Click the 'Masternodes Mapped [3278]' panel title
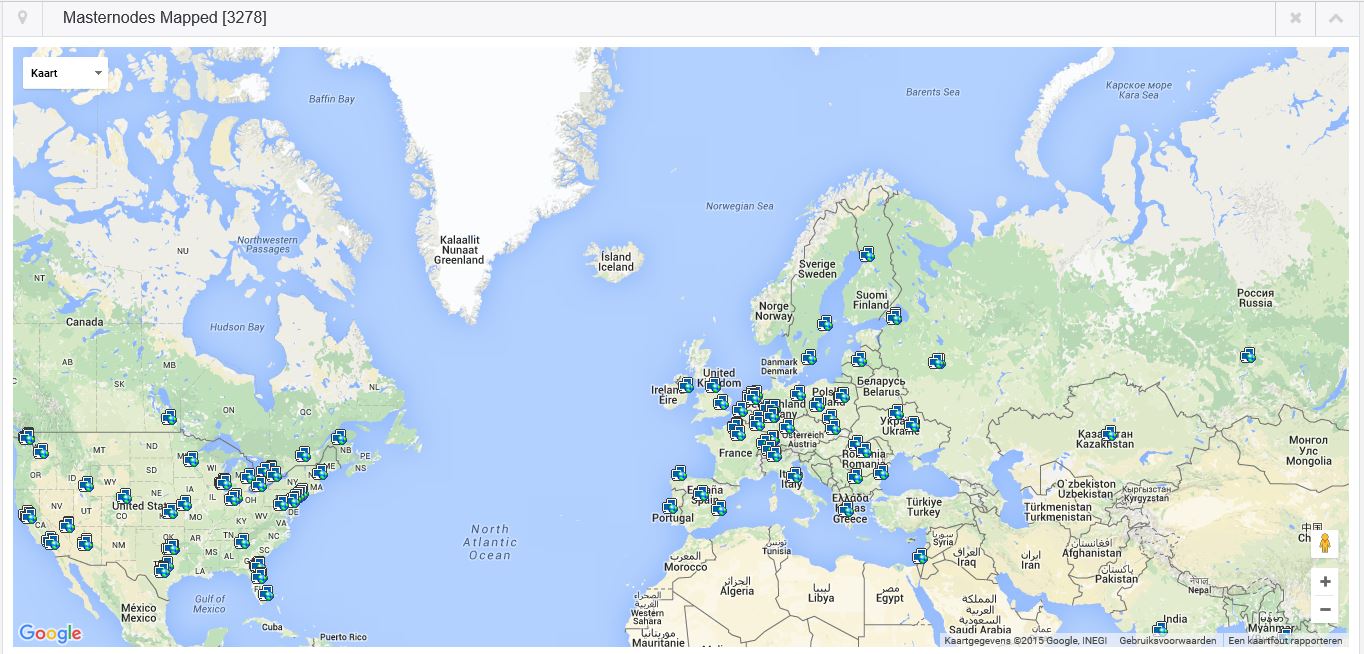The height and width of the screenshot is (654, 1364). pos(164,18)
